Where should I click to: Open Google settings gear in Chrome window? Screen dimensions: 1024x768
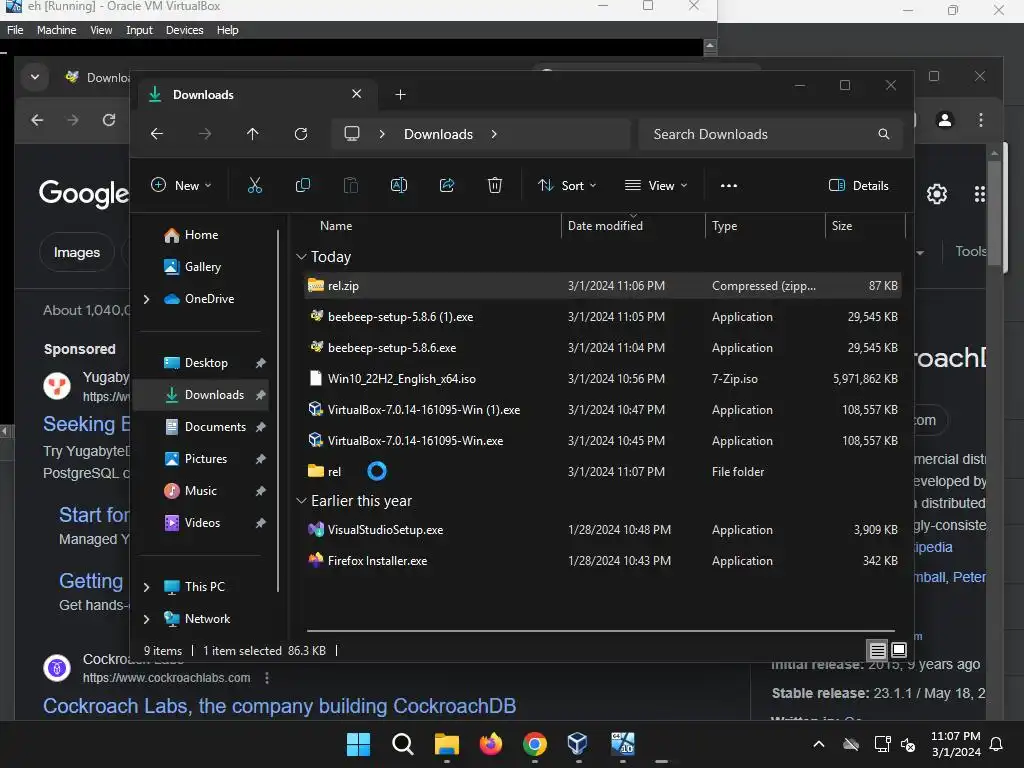coord(936,194)
